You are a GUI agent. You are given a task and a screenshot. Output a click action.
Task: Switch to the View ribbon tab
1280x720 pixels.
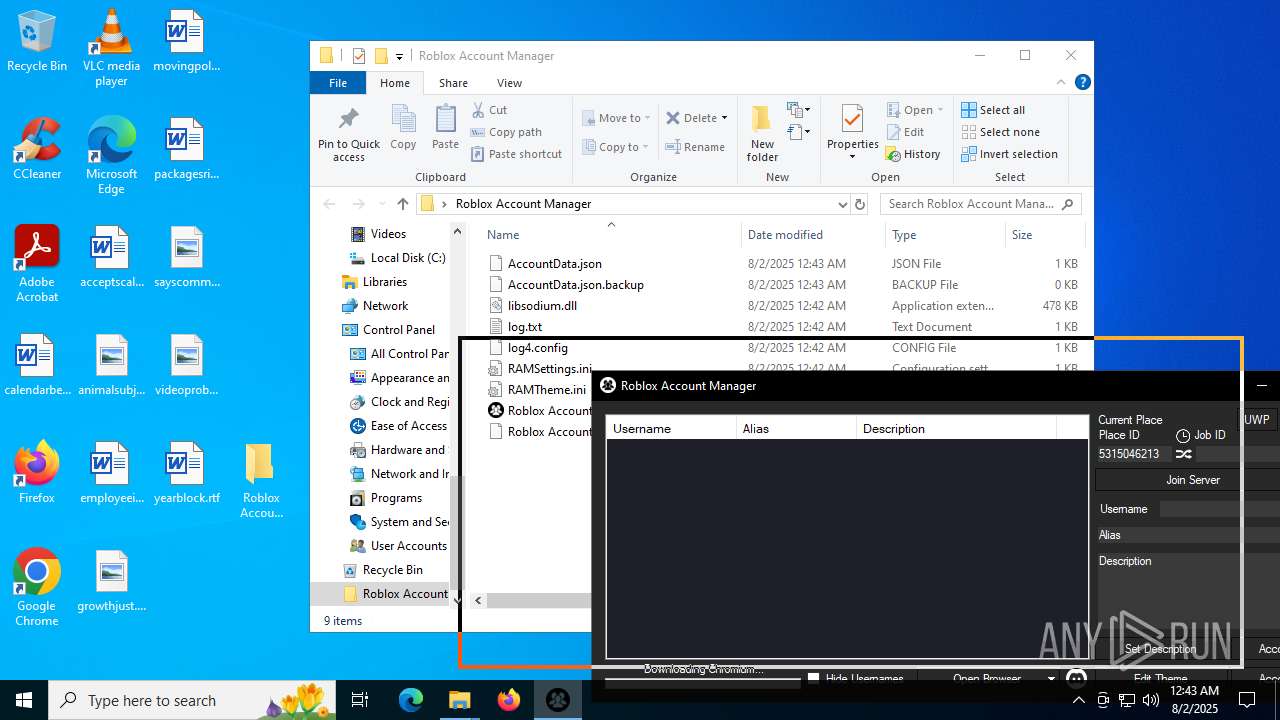[x=509, y=83]
